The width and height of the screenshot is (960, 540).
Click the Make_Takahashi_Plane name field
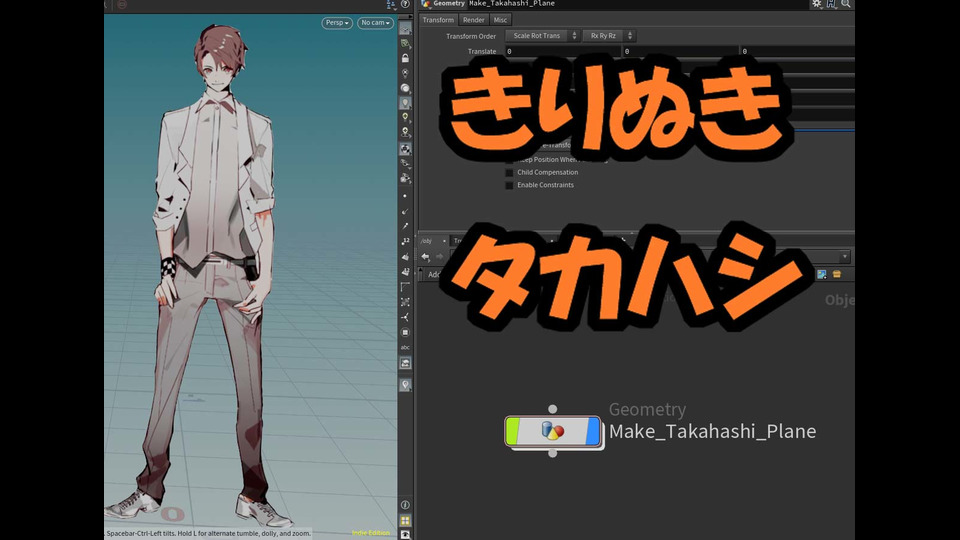coord(637,4)
